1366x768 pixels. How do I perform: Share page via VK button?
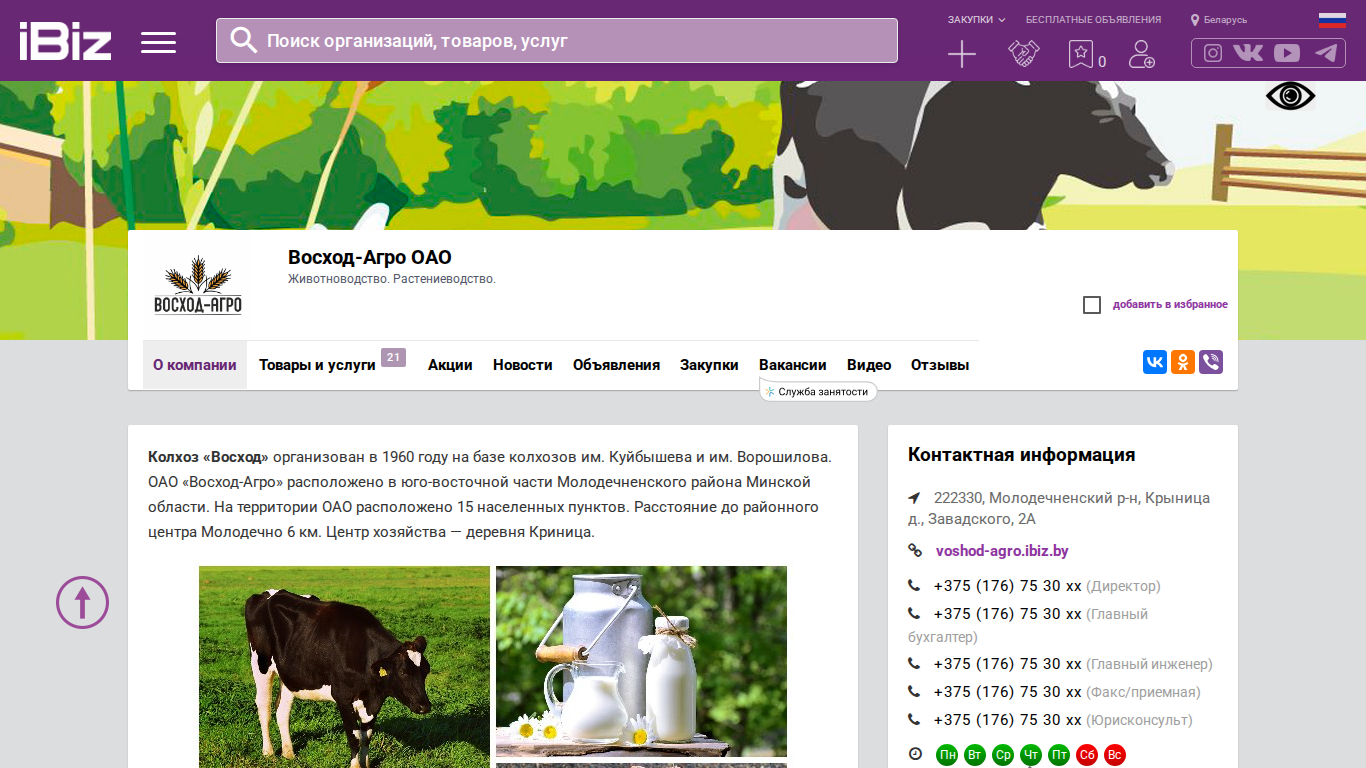pos(1155,362)
